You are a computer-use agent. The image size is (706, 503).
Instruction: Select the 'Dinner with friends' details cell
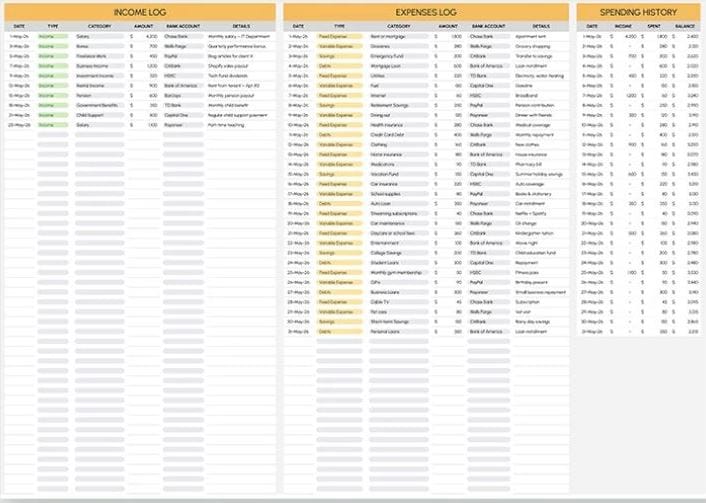[541, 115]
